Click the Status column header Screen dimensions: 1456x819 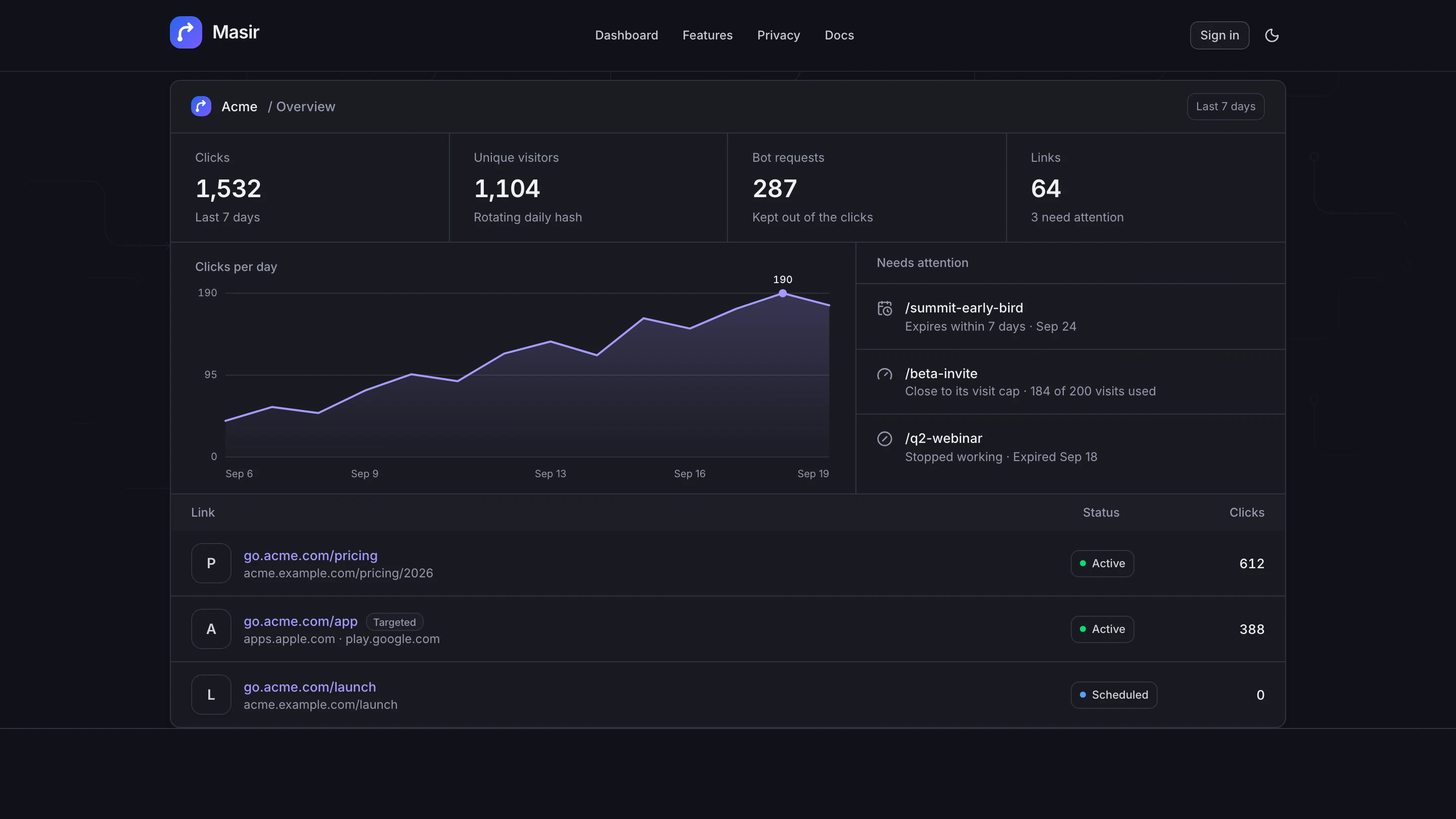point(1101,512)
